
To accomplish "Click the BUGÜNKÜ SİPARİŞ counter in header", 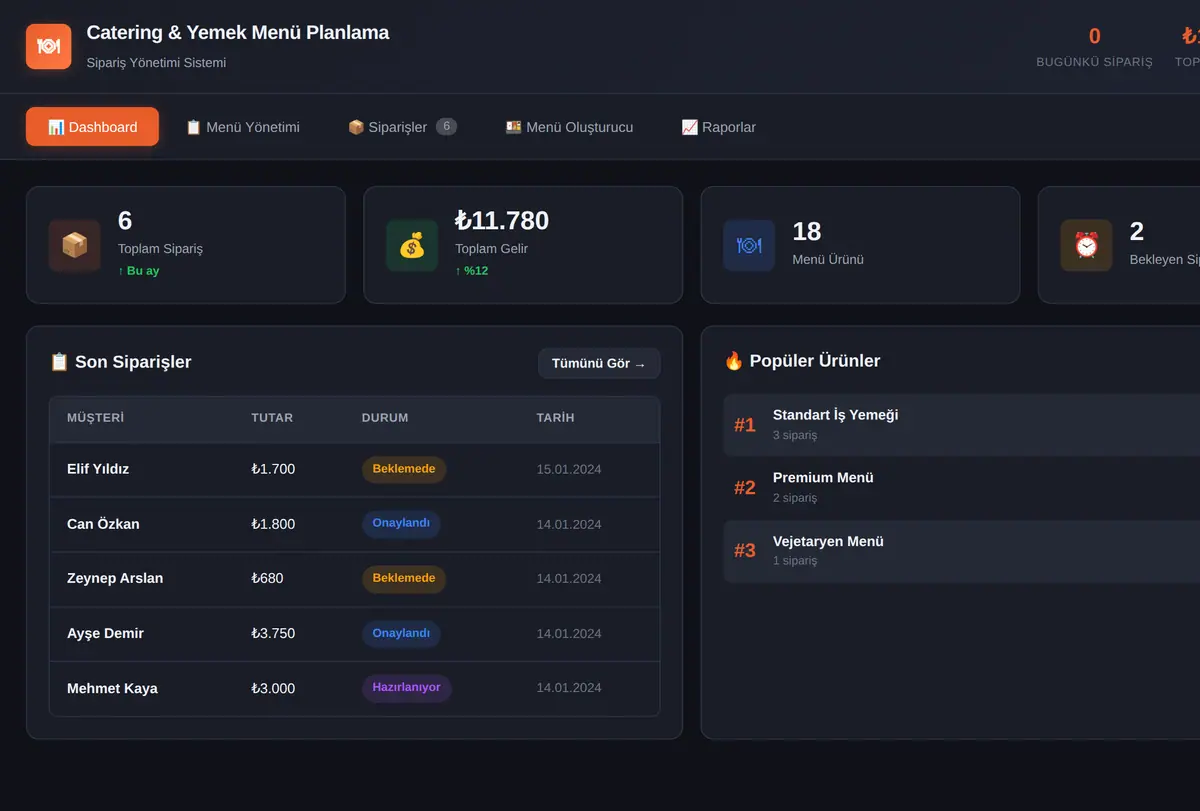I will click(x=1094, y=48).
